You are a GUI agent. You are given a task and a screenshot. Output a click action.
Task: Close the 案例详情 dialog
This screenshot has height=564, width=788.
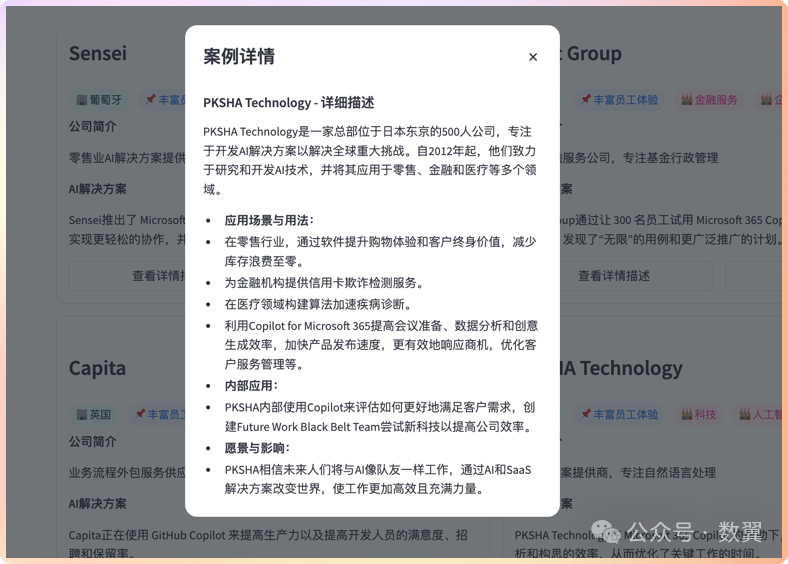(533, 57)
